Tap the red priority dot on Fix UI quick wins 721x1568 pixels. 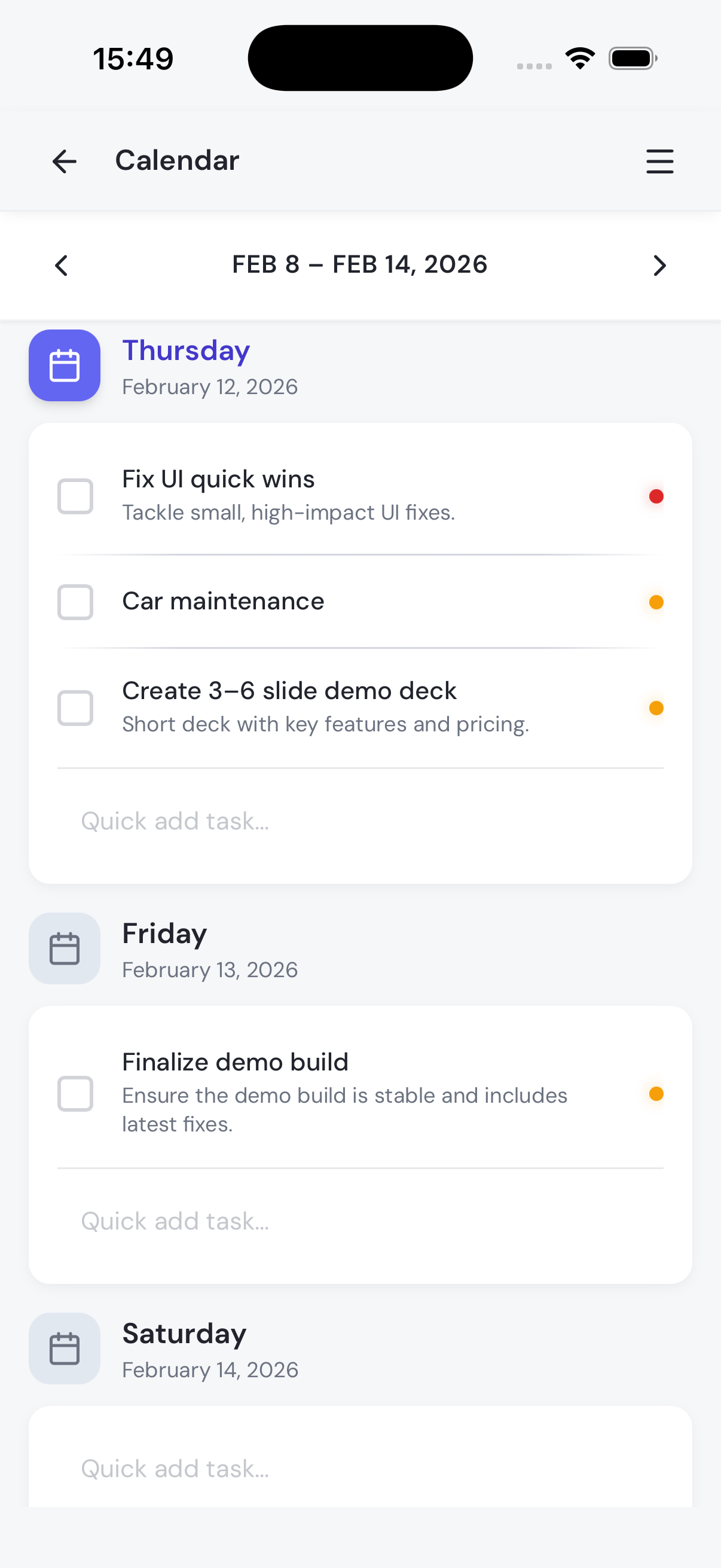[x=656, y=496]
